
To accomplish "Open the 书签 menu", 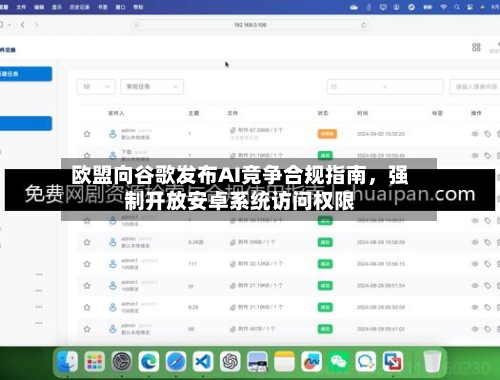I will point(103,7).
